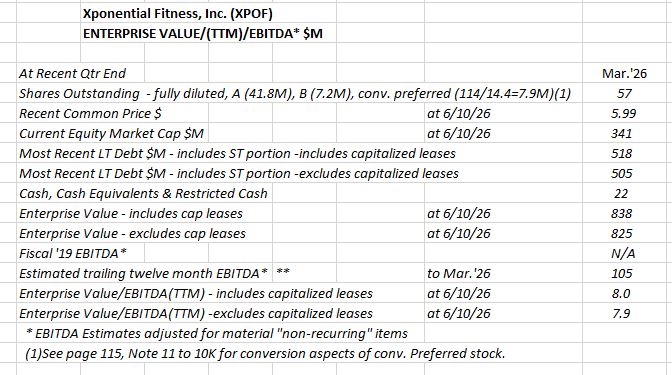The height and width of the screenshot is (375, 672).
Task: Click the ENTERPRISE VALUE/(TTM)/EBITDA* $M heading cell
Action: tap(203, 33)
